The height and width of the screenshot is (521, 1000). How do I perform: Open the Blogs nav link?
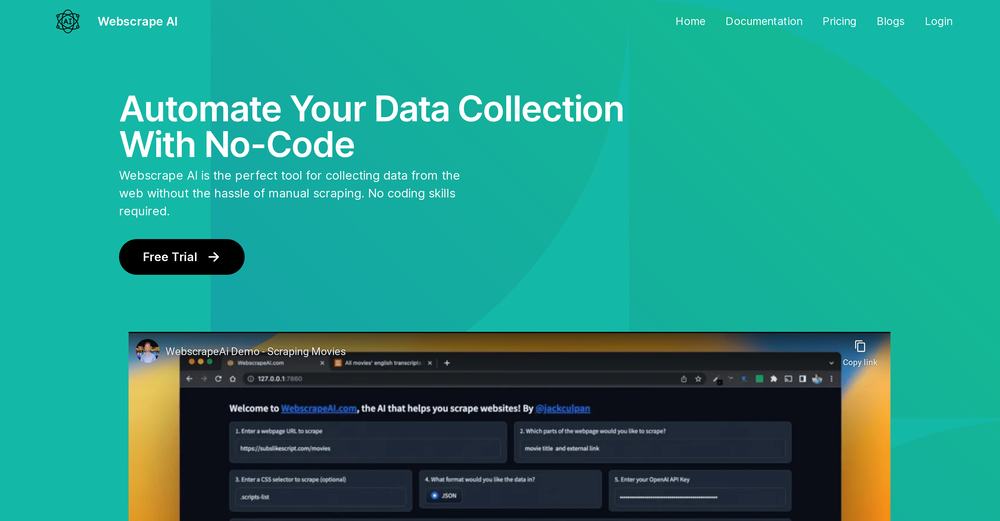(x=890, y=21)
